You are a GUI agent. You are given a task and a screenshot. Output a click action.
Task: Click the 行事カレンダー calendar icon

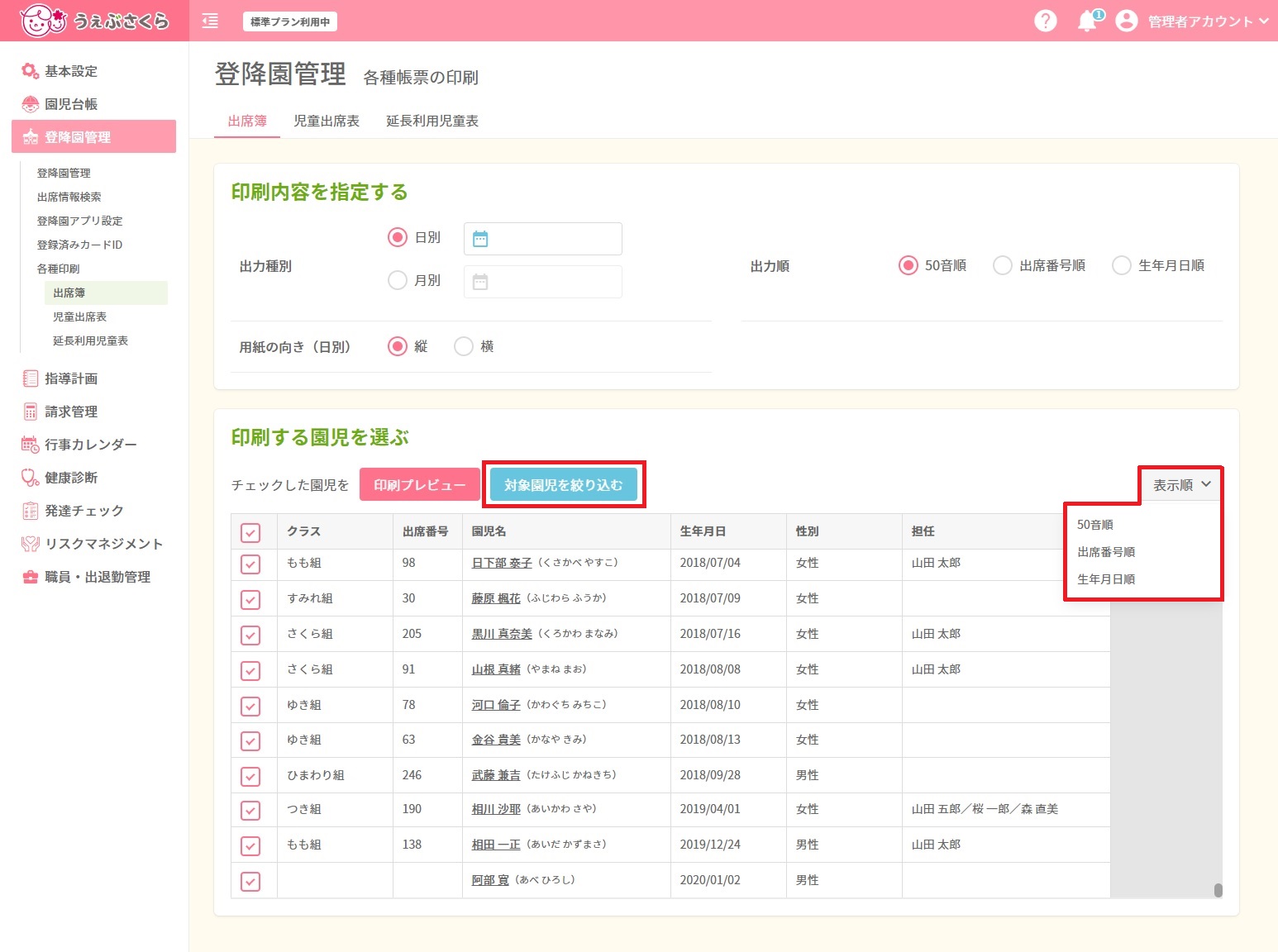click(30, 445)
